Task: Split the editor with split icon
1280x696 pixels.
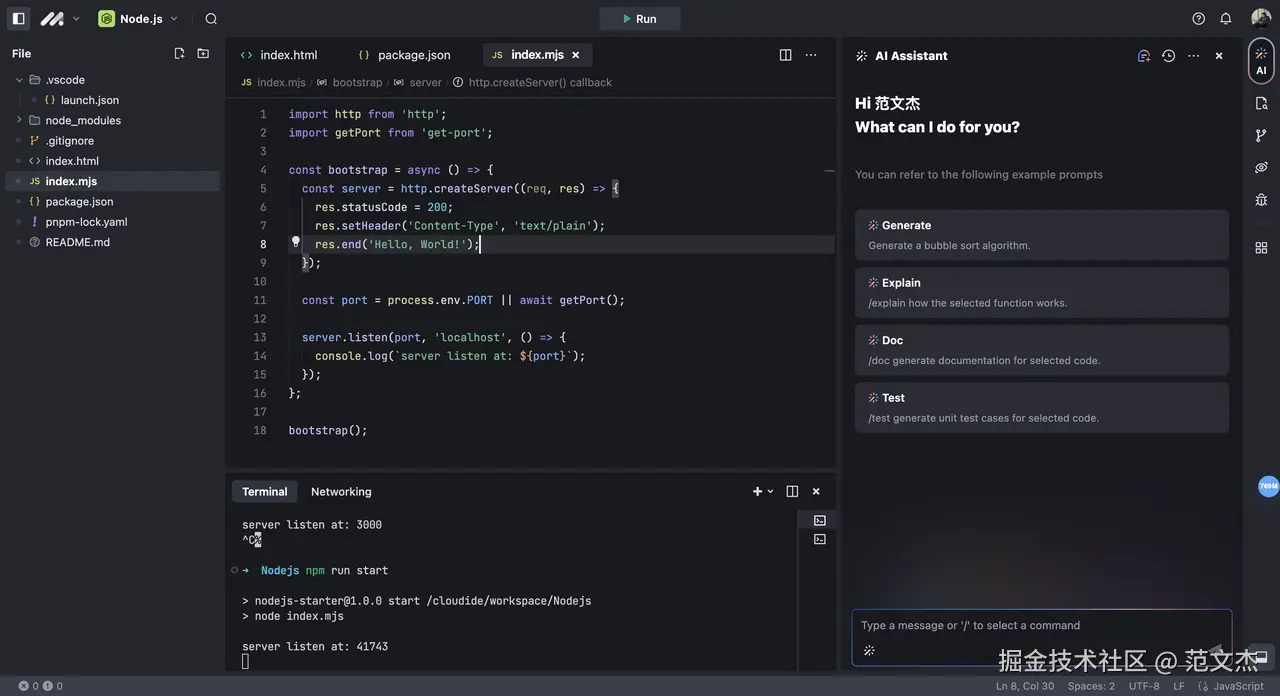Action: pyautogui.click(x=786, y=55)
